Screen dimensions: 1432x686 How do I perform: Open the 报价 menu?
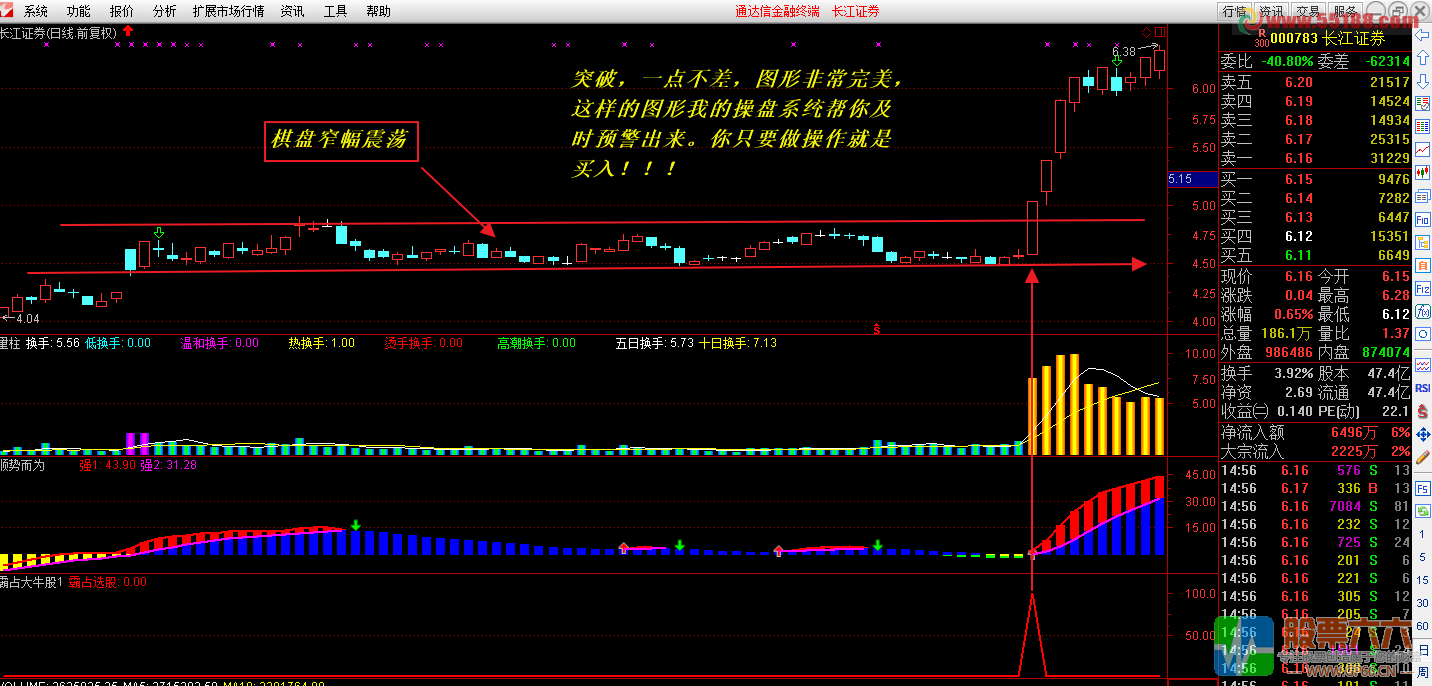click(x=121, y=11)
